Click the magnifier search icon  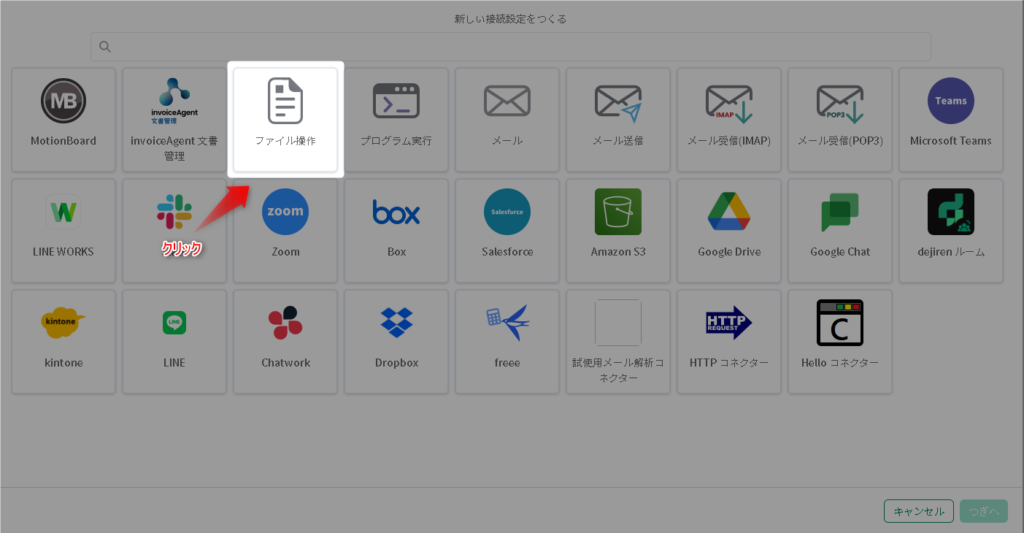pyautogui.click(x=104, y=46)
